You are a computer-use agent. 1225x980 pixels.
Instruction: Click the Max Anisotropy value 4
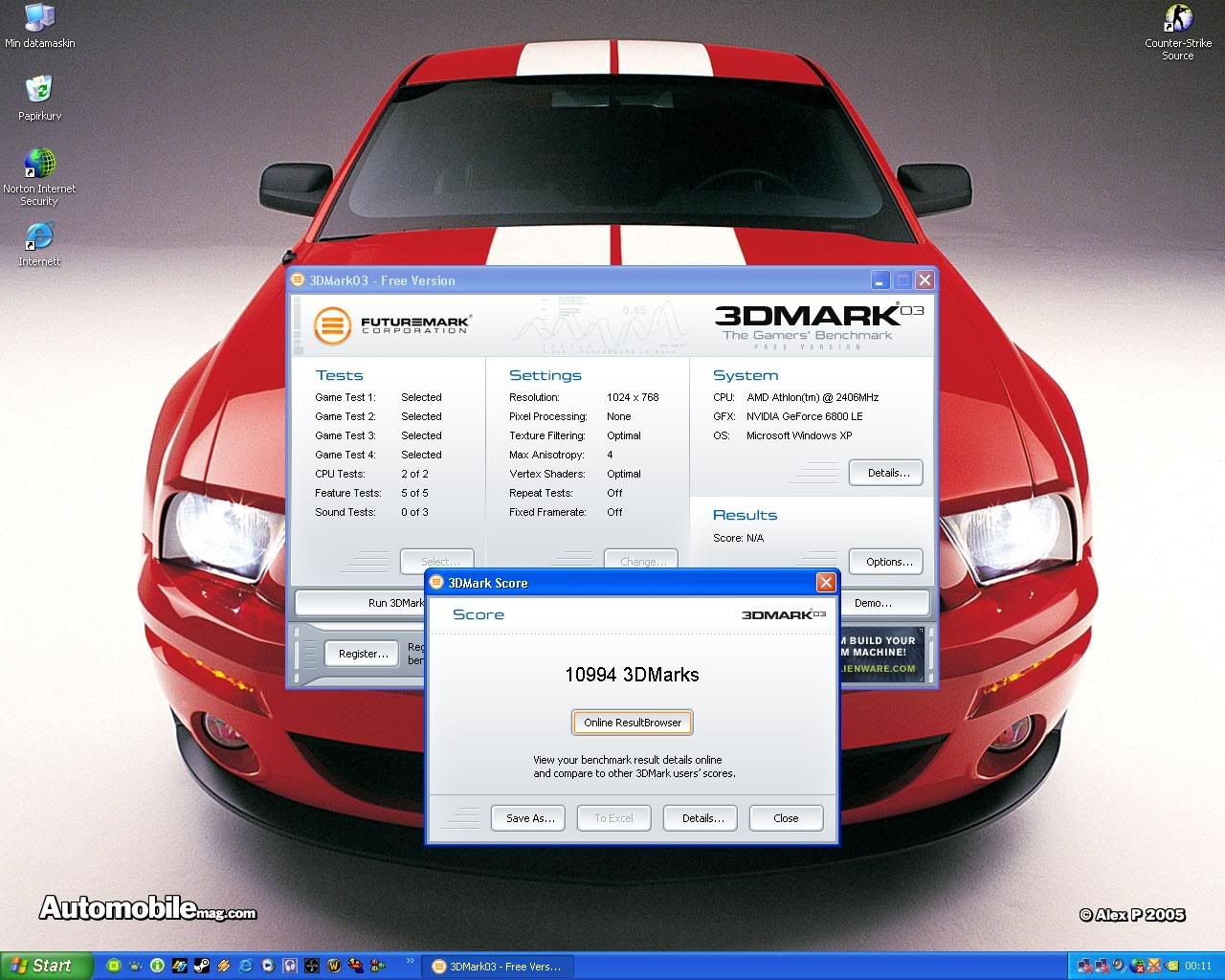(x=610, y=455)
